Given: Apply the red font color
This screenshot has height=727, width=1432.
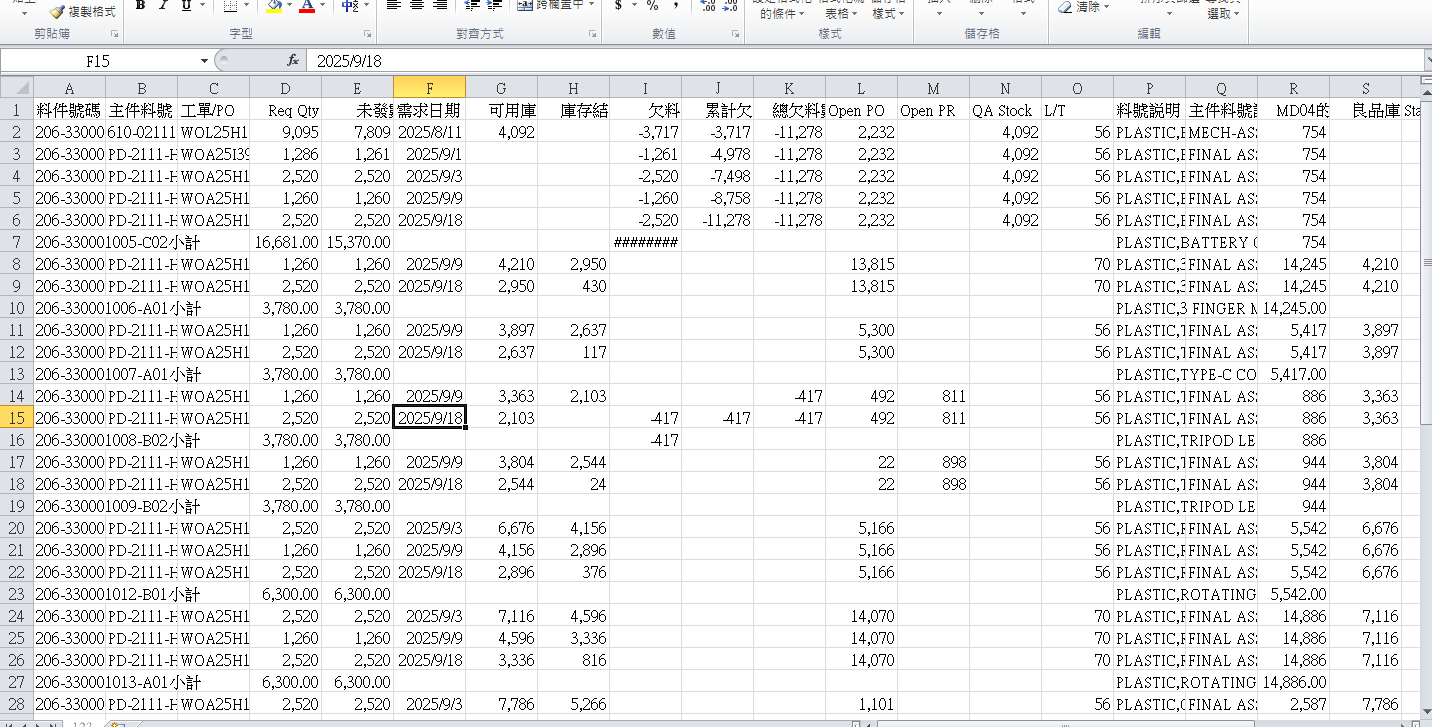Looking at the screenshot, I should (306, 6).
